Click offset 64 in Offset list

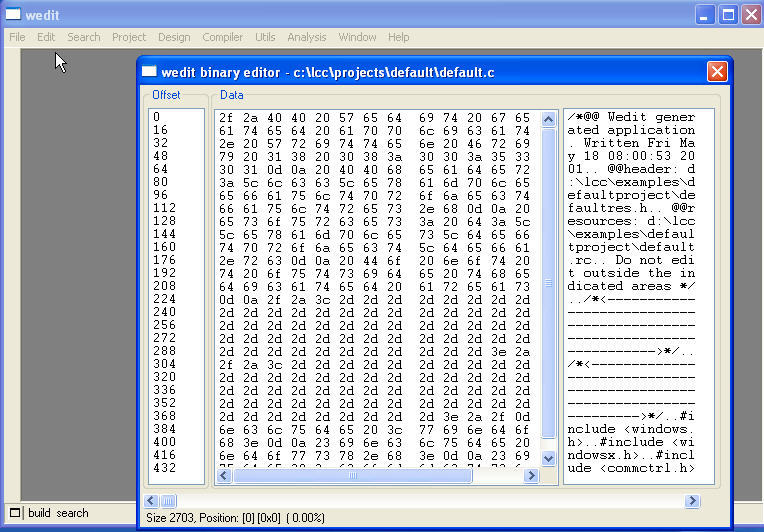pyautogui.click(x=160, y=169)
